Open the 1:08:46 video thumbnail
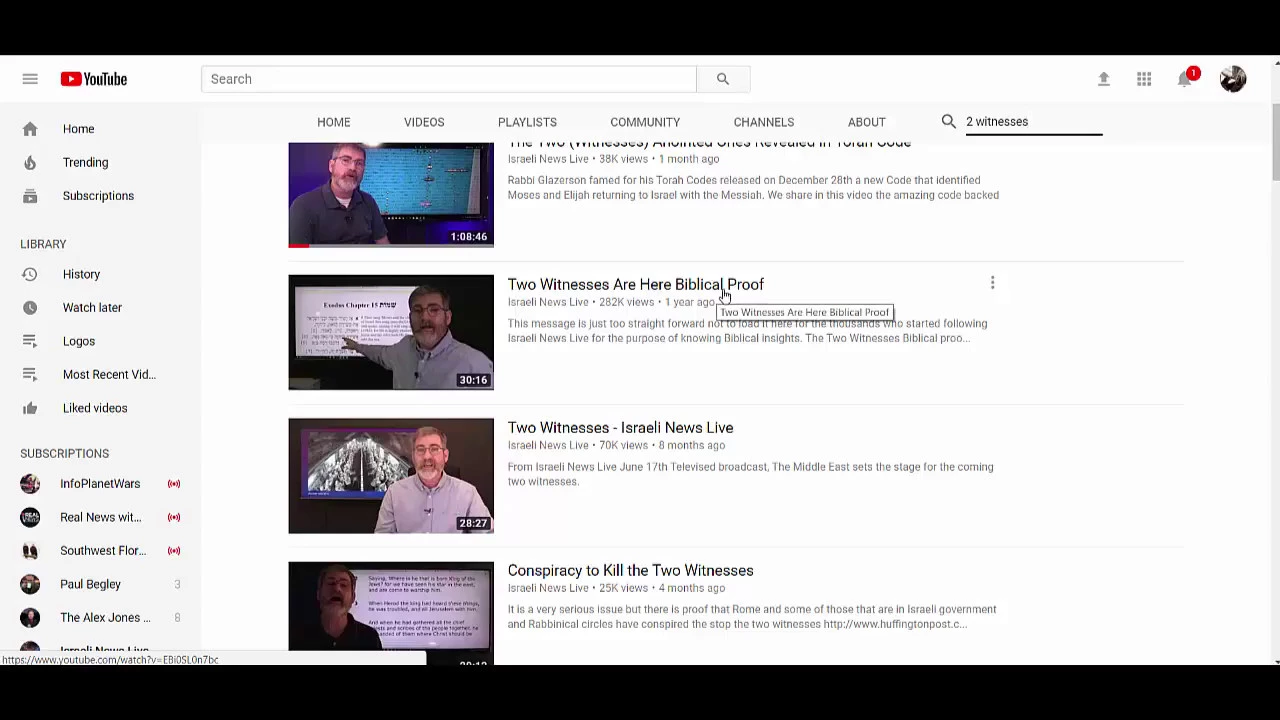This screenshot has width=1280, height=720. tap(391, 194)
